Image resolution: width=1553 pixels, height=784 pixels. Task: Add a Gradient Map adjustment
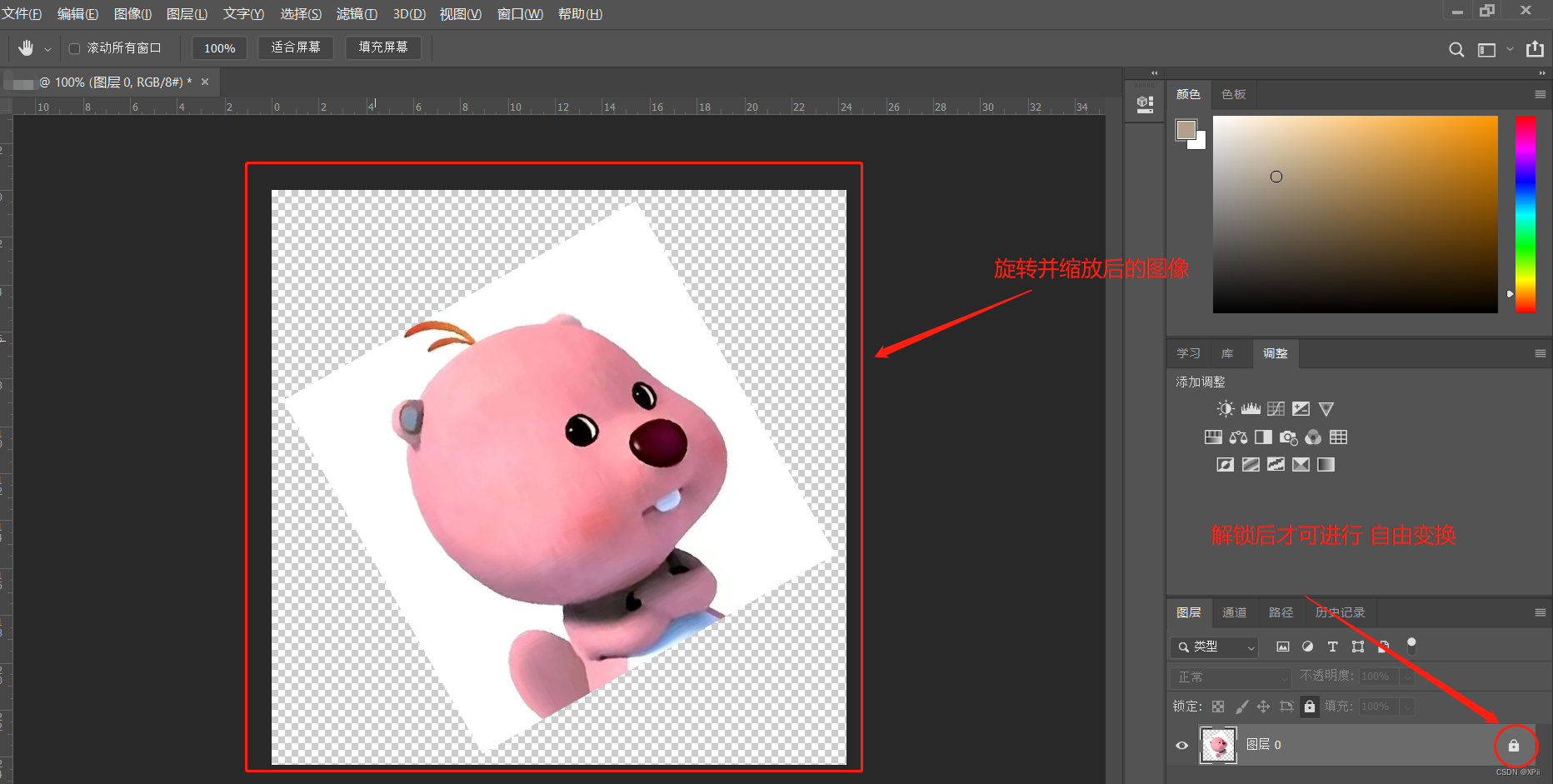click(1326, 465)
